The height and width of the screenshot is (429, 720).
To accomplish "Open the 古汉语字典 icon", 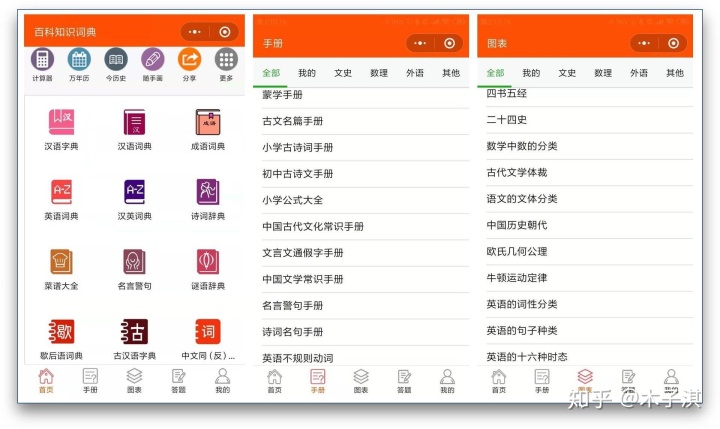I will [134, 332].
